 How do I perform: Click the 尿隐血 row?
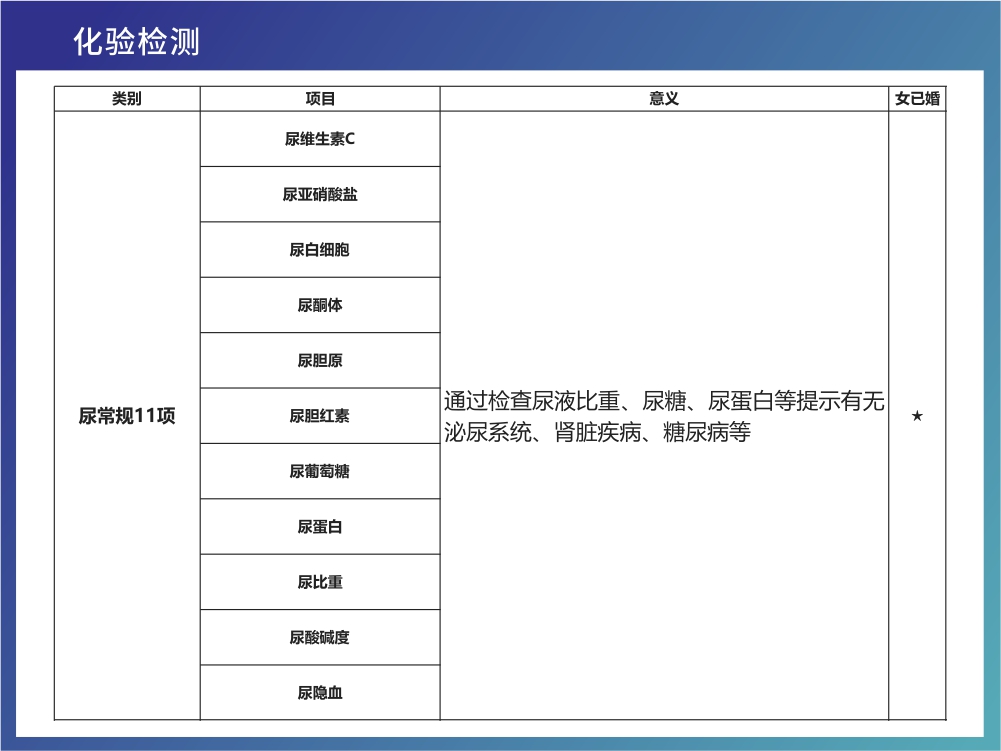point(320,692)
